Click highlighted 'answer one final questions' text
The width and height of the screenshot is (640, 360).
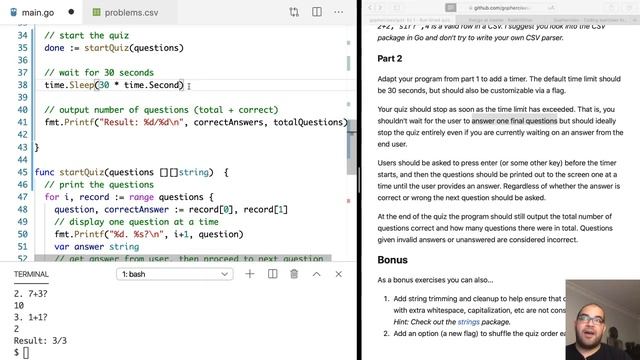pyautogui.click(x=514, y=121)
